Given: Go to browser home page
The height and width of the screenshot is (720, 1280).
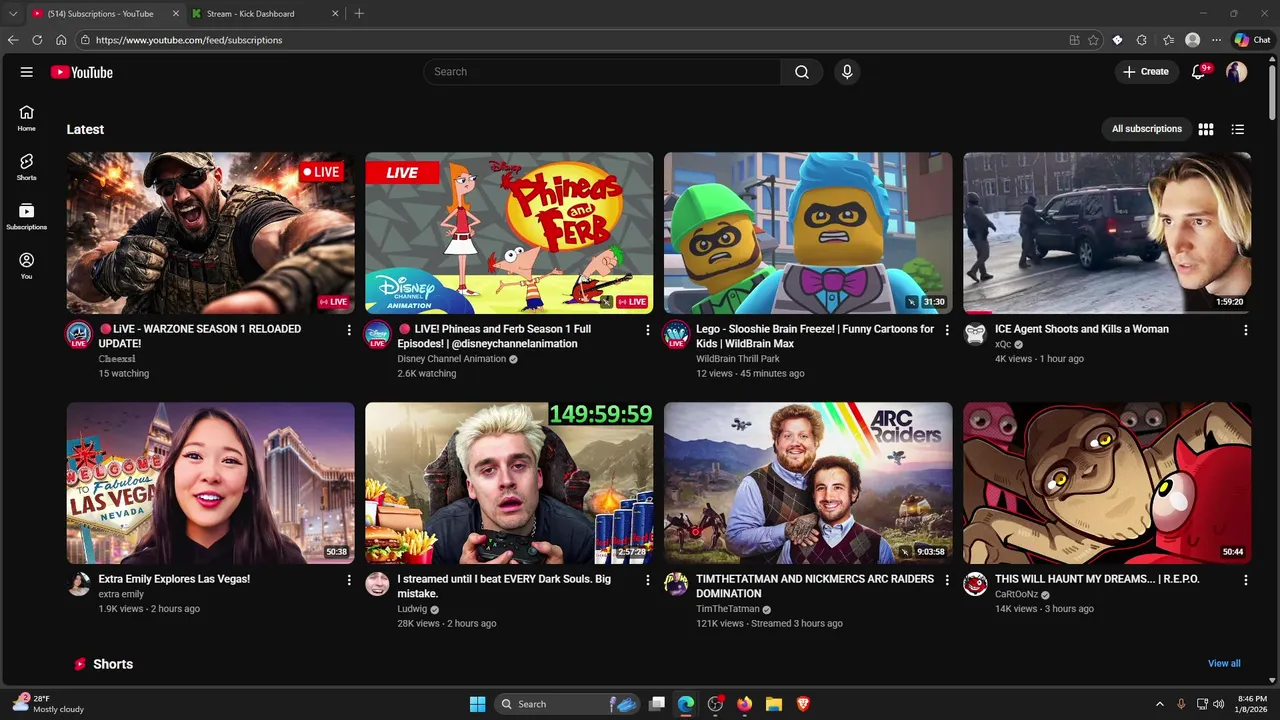Looking at the screenshot, I should click(x=61, y=40).
